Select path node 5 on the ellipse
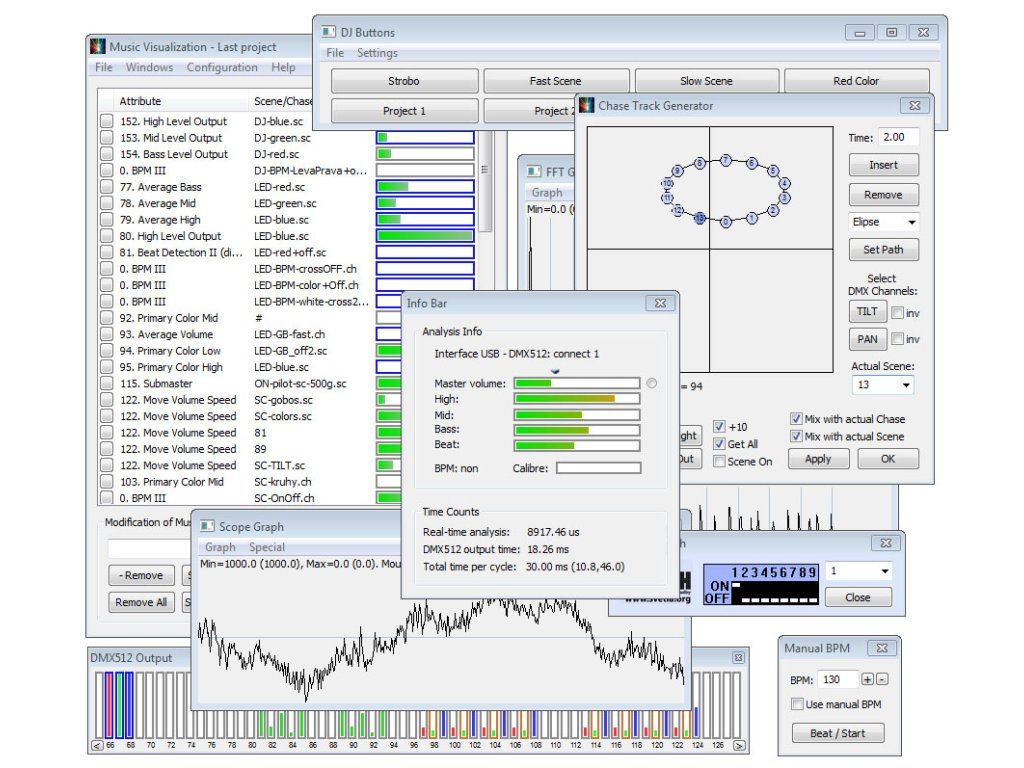1024x768 pixels. [x=773, y=171]
